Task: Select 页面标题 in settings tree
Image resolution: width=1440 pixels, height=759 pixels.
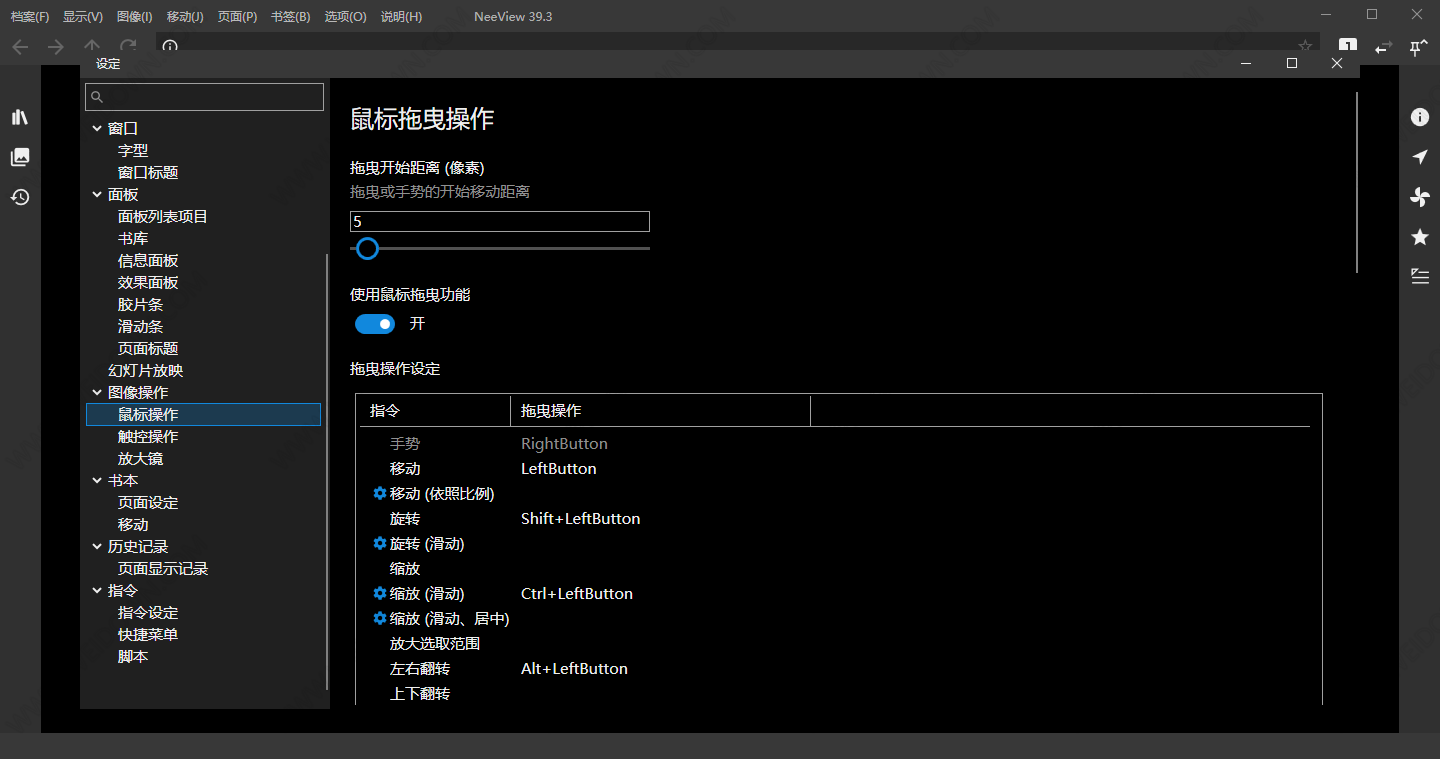Action: click(148, 348)
